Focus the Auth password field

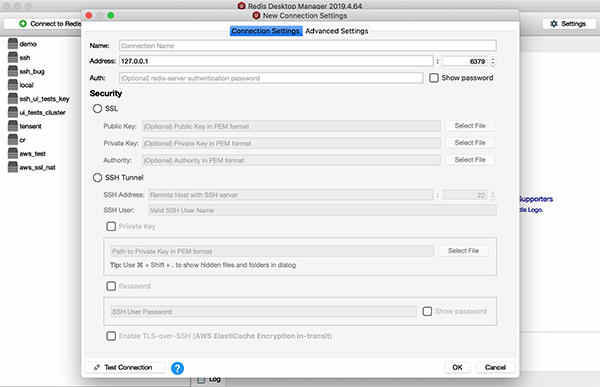click(271, 78)
